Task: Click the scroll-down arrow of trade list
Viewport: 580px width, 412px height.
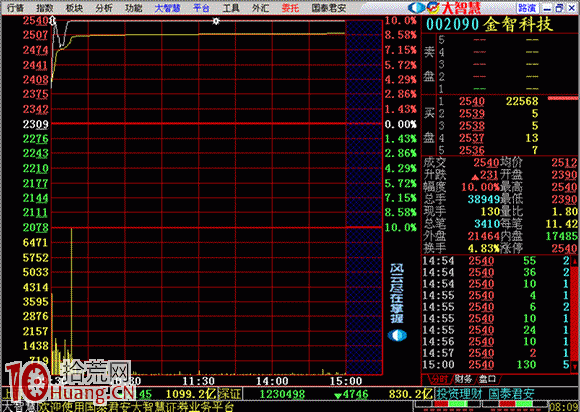Action: (x=575, y=367)
